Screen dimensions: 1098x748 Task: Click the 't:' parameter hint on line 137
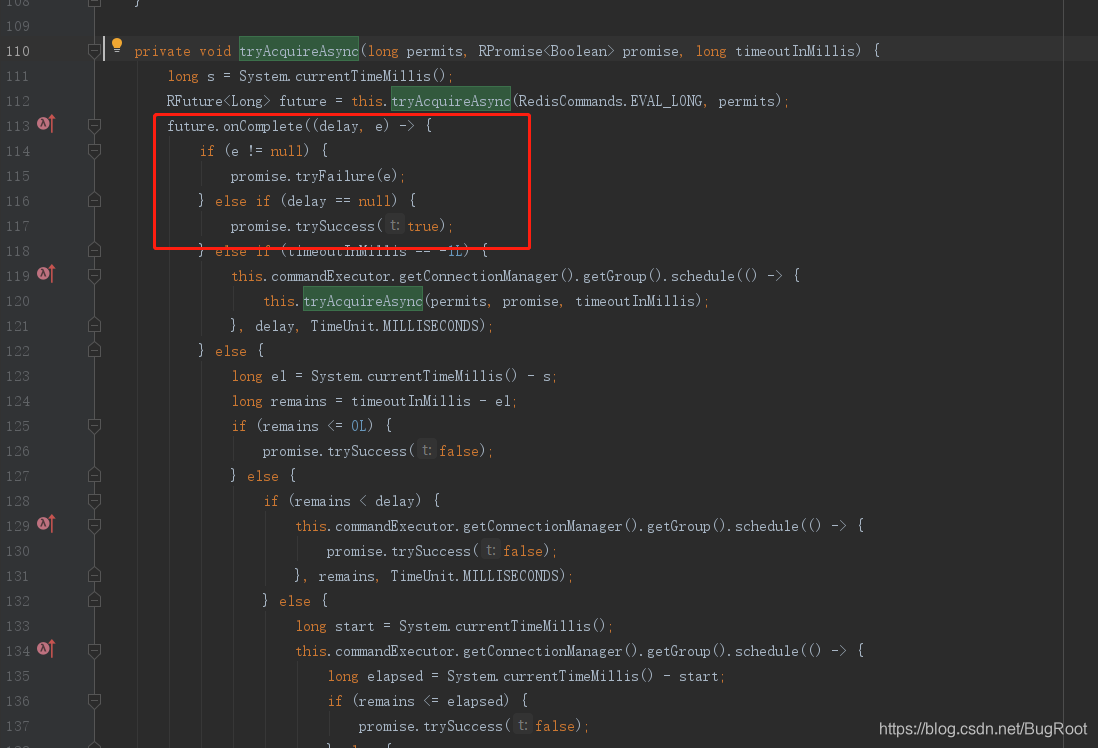tap(522, 726)
